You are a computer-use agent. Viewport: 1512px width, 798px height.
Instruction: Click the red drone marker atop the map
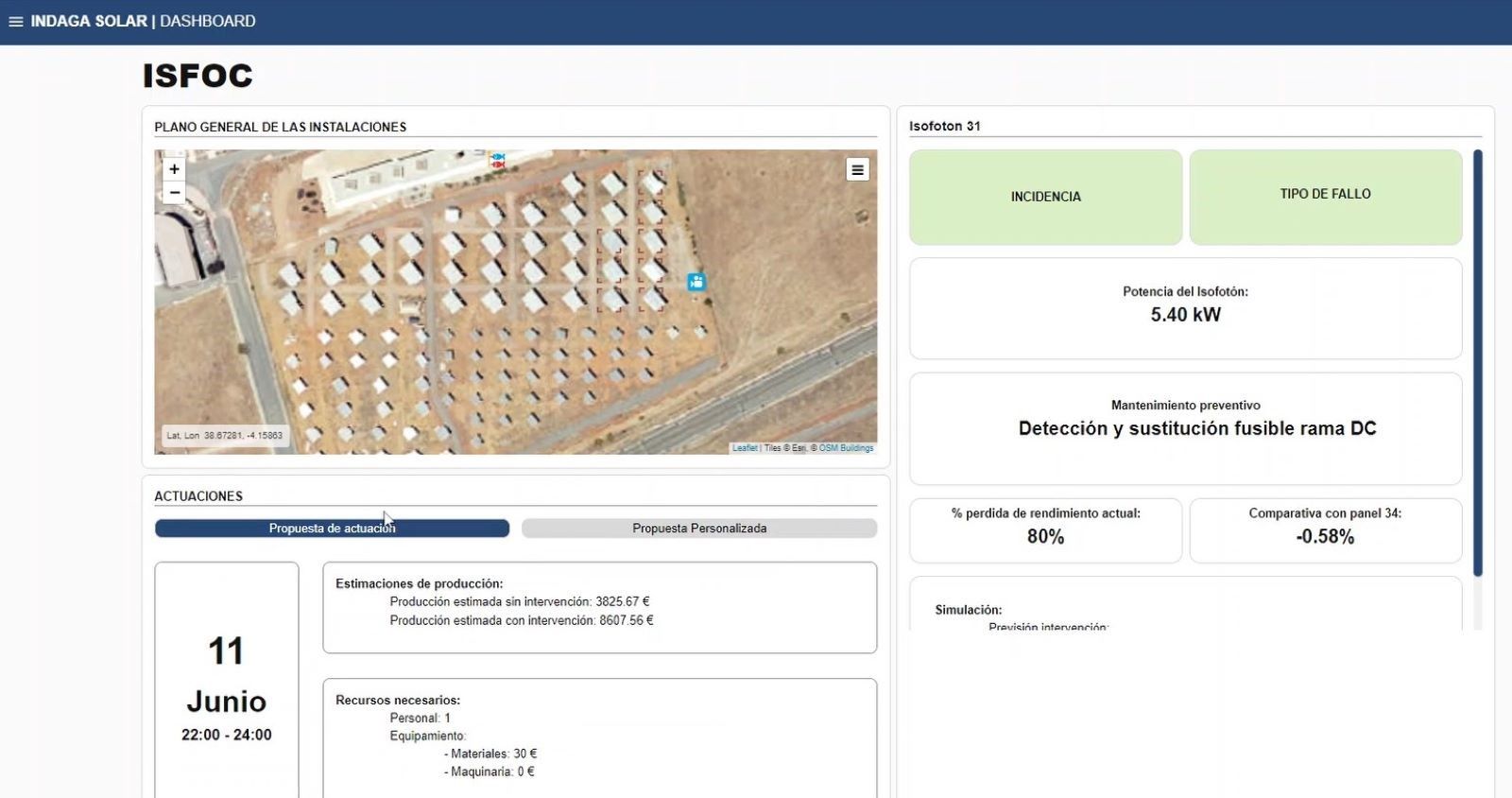(x=498, y=165)
